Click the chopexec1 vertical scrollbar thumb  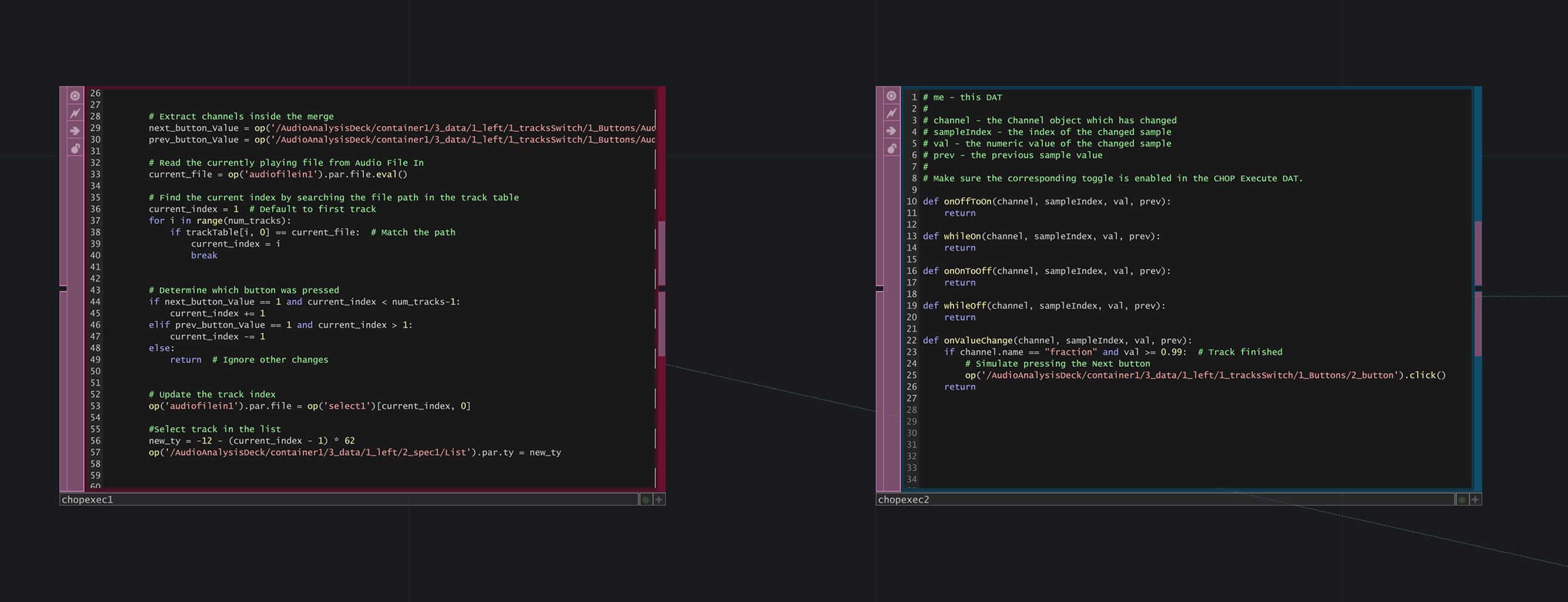(x=661, y=288)
